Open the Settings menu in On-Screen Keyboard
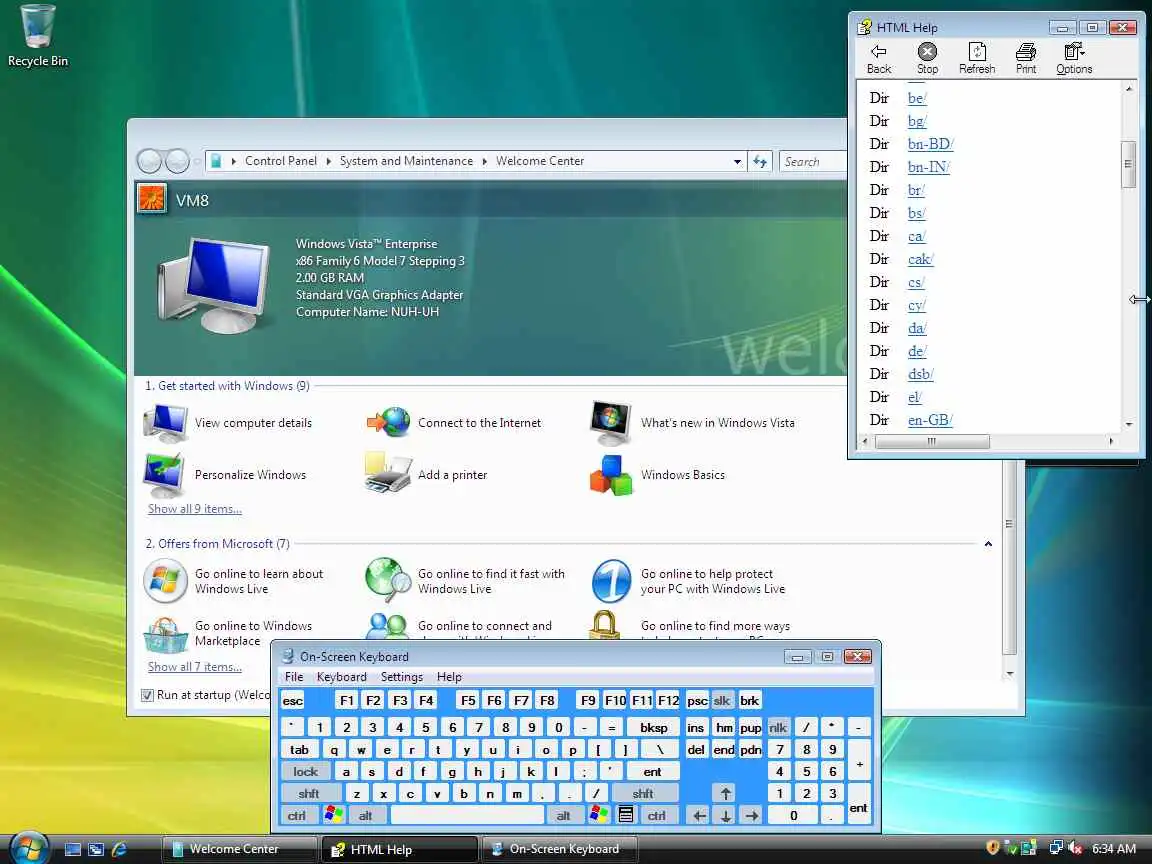Image resolution: width=1152 pixels, height=864 pixels. coord(402,677)
